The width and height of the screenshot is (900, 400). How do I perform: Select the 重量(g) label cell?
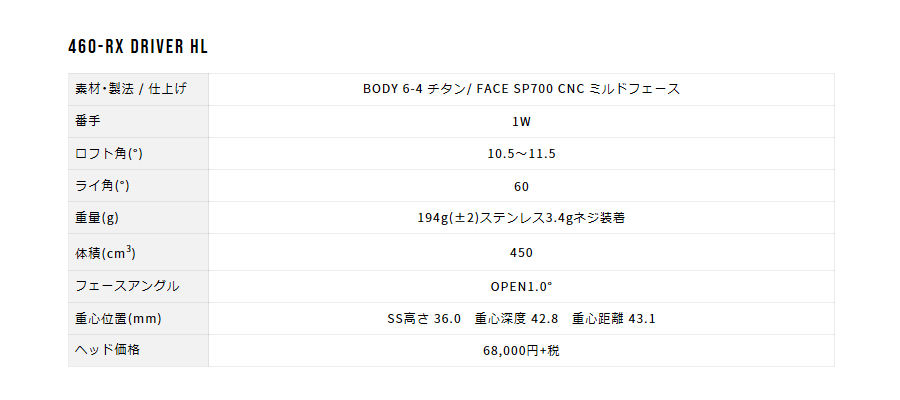click(x=138, y=218)
